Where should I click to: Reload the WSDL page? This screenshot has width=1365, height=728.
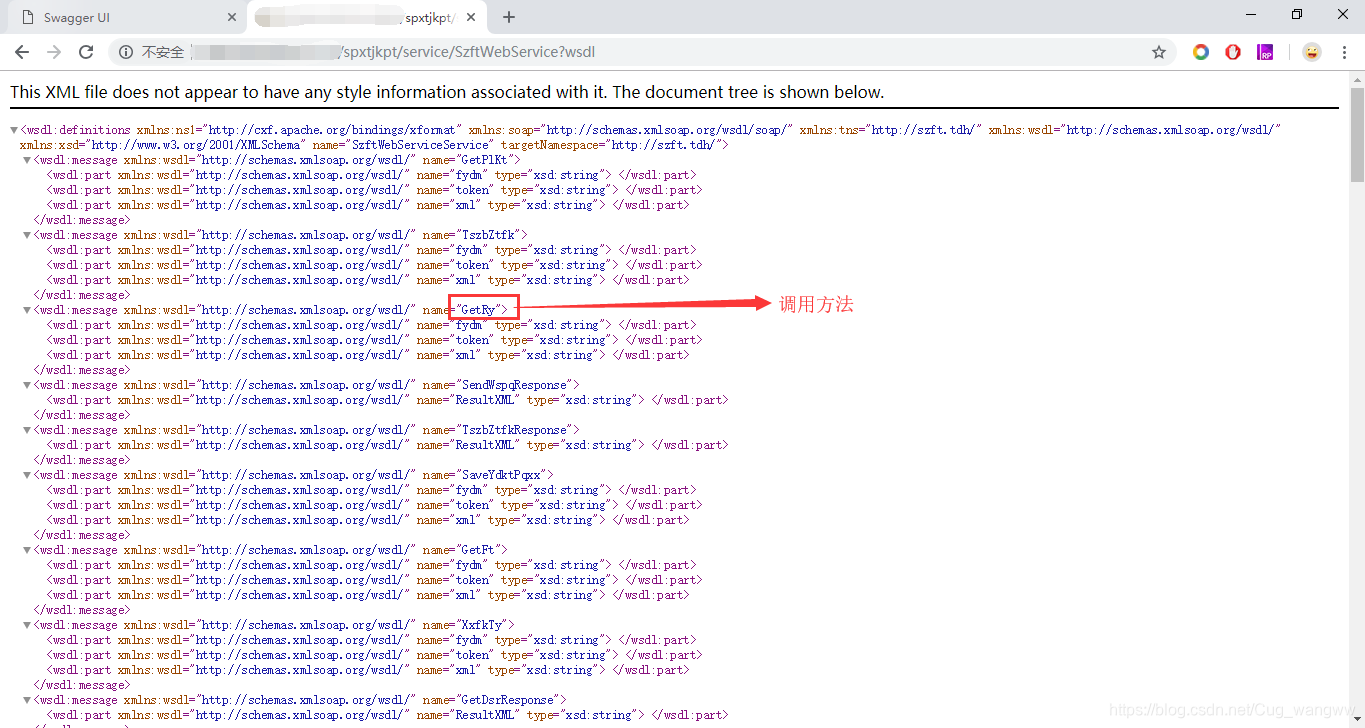(x=86, y=52)
